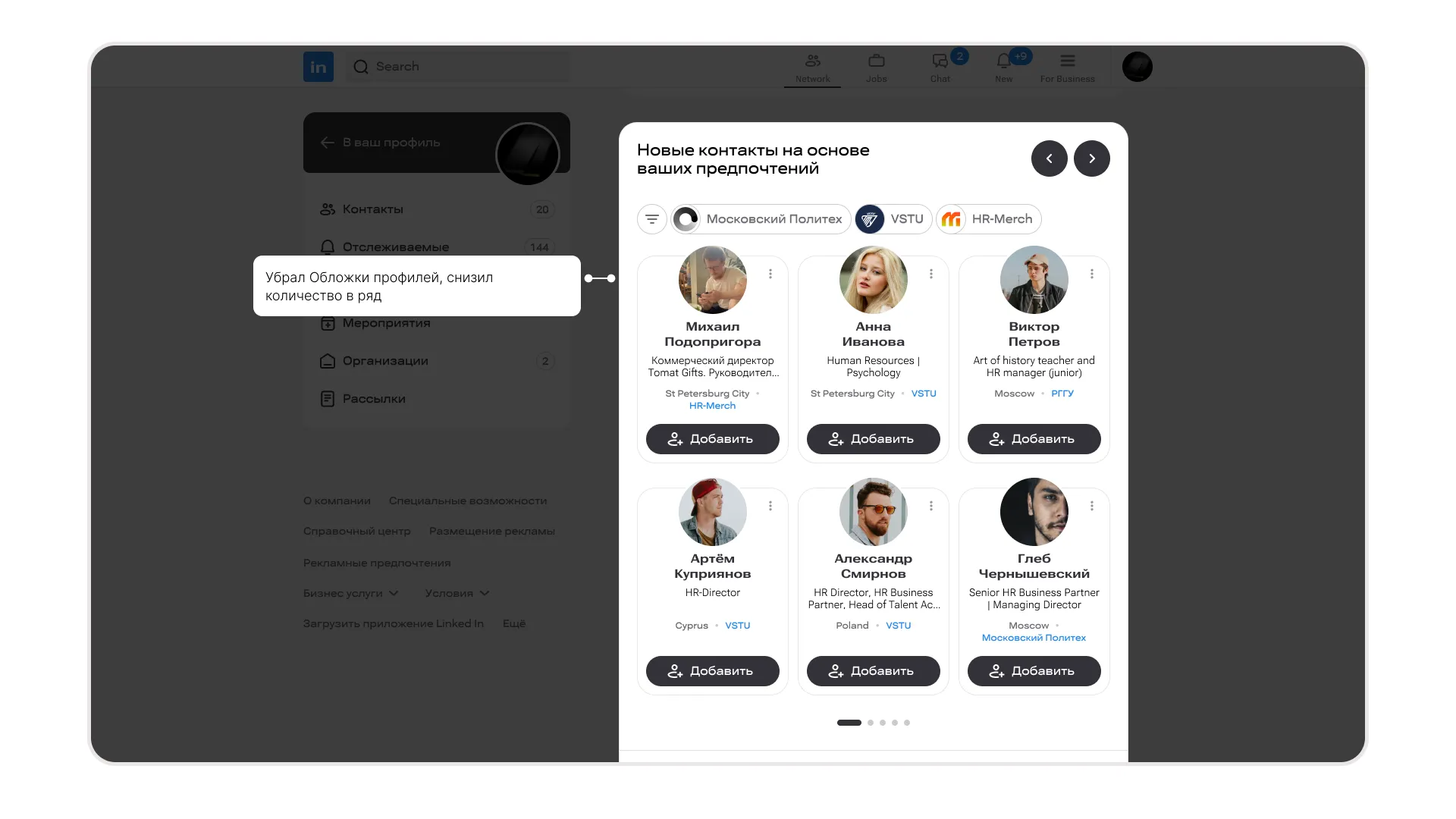
Task: Open the Jobs briefcase icon
Action: click(x=876, y=61)
